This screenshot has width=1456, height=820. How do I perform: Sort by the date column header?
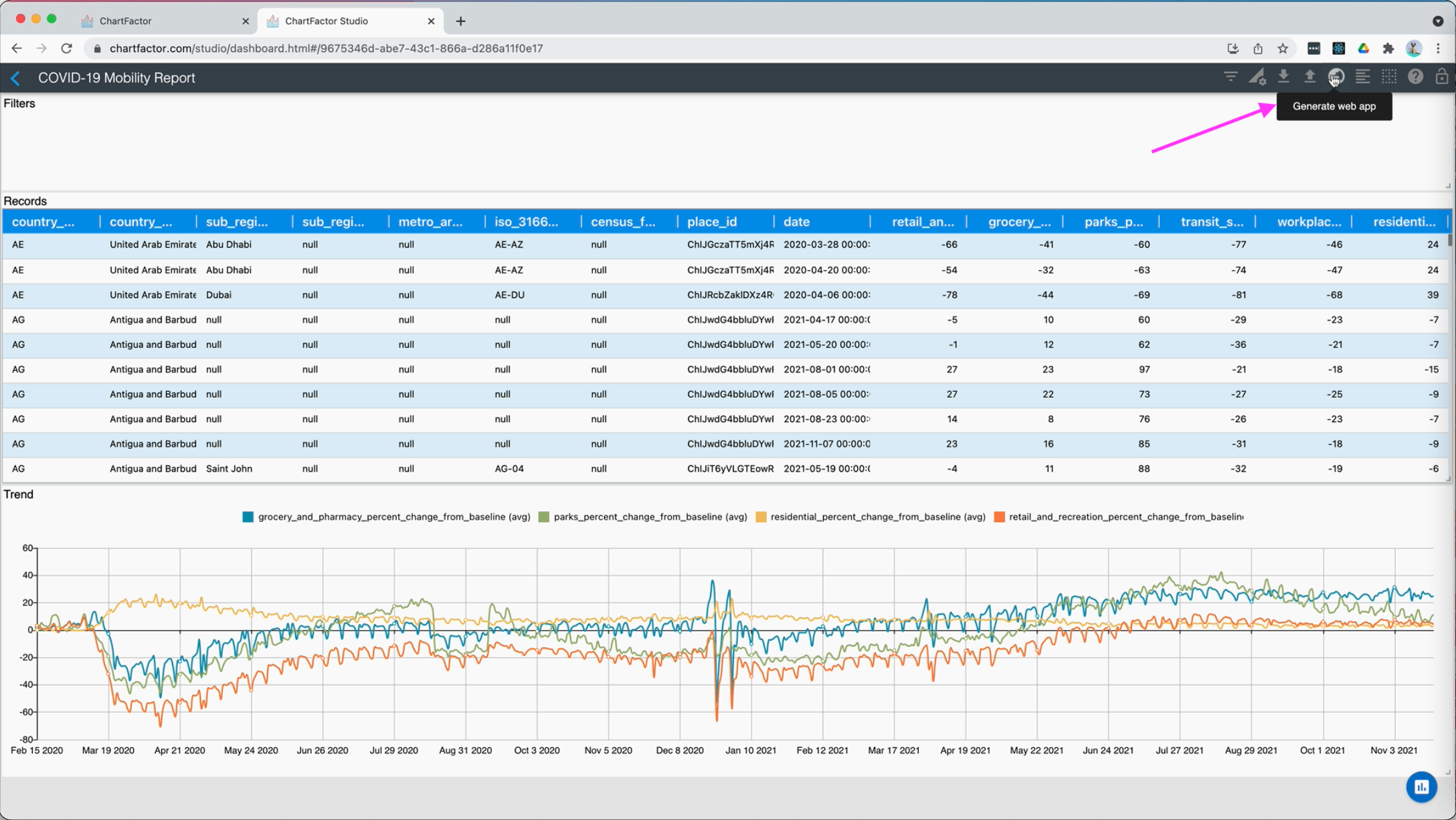tap(796, 221)
